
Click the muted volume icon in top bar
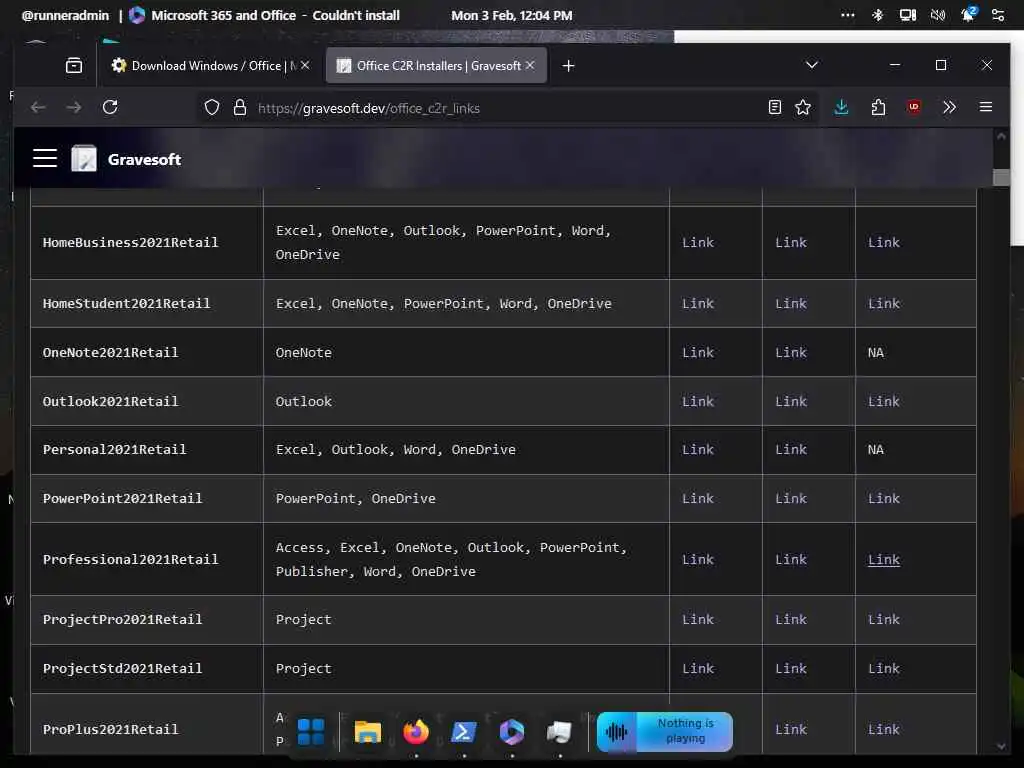pos(937,15)
